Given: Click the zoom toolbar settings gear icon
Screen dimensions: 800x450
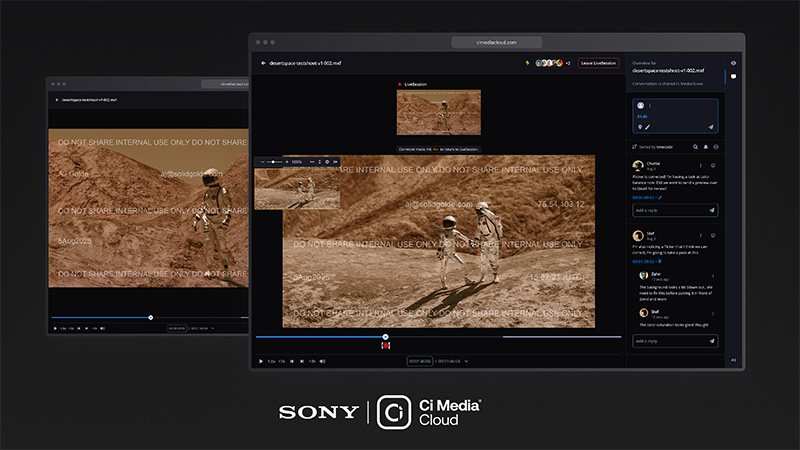Looking at the screenshot, I should (325, 161).
